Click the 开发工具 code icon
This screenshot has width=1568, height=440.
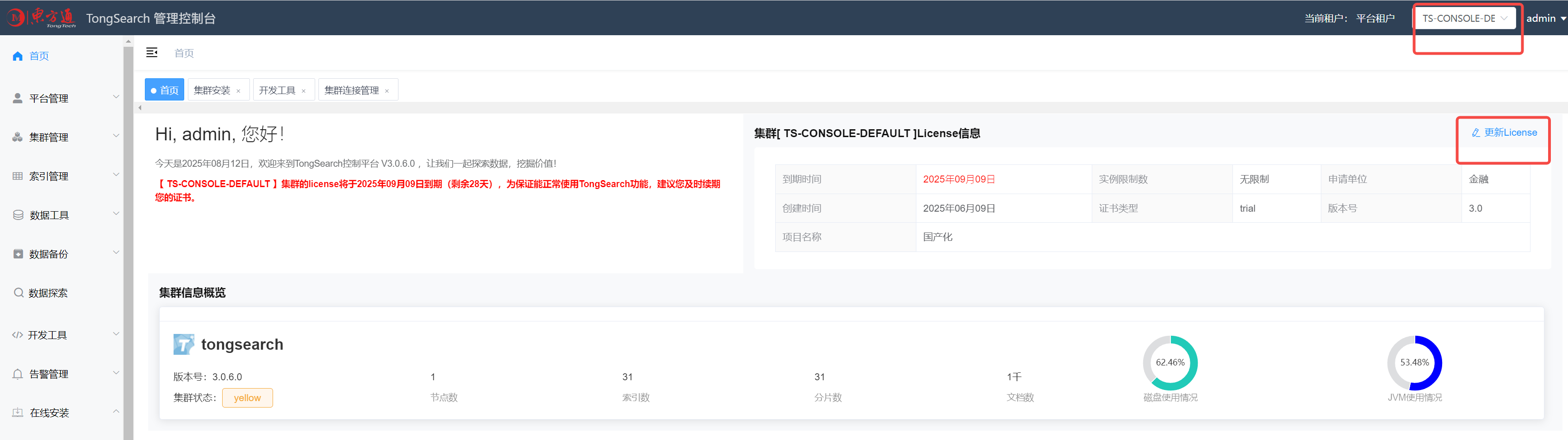pos(18,335)
